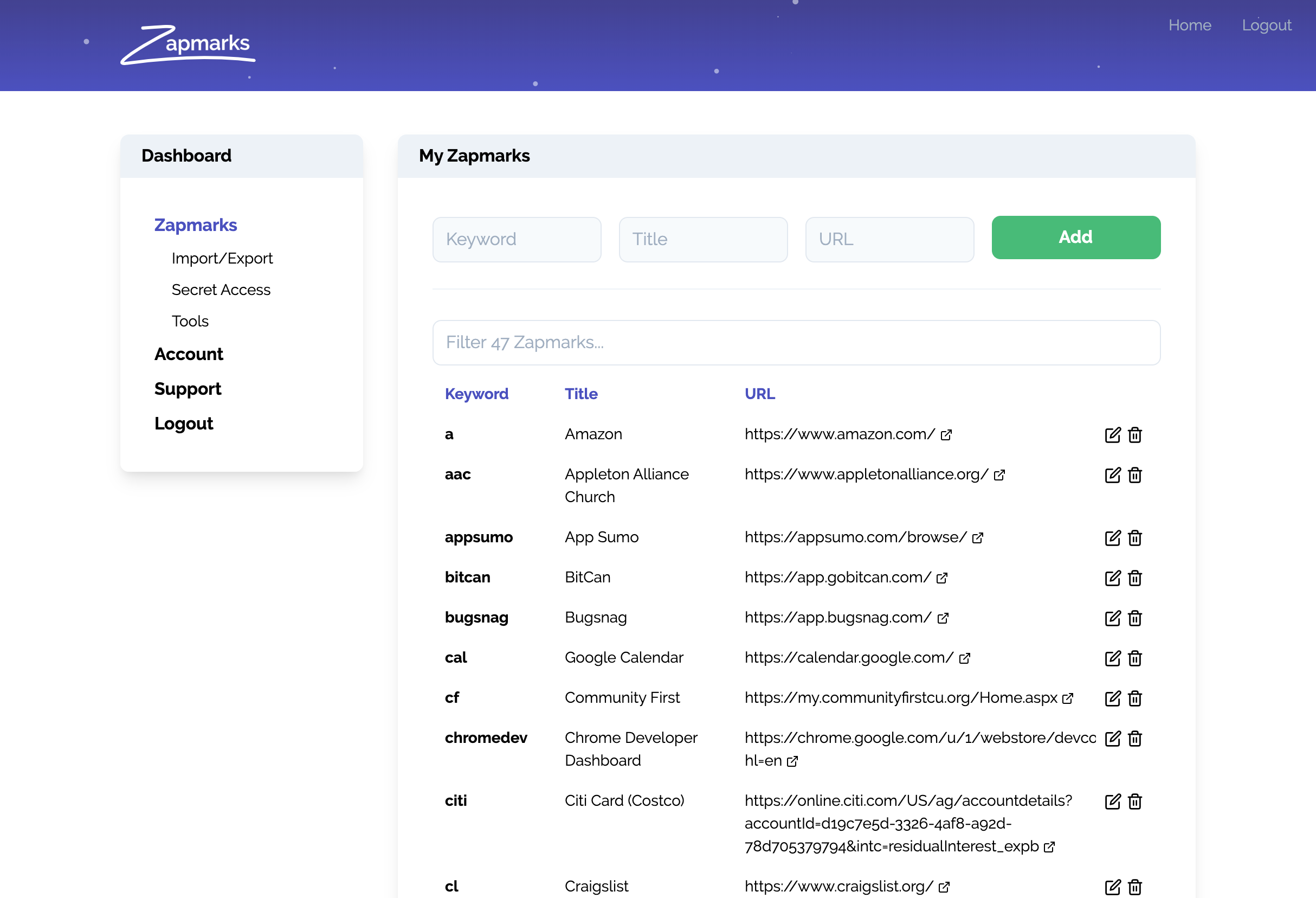Go to Secret Access sidebar item
The width and height of the screenshot is (1316, 898).
[221, 290]
